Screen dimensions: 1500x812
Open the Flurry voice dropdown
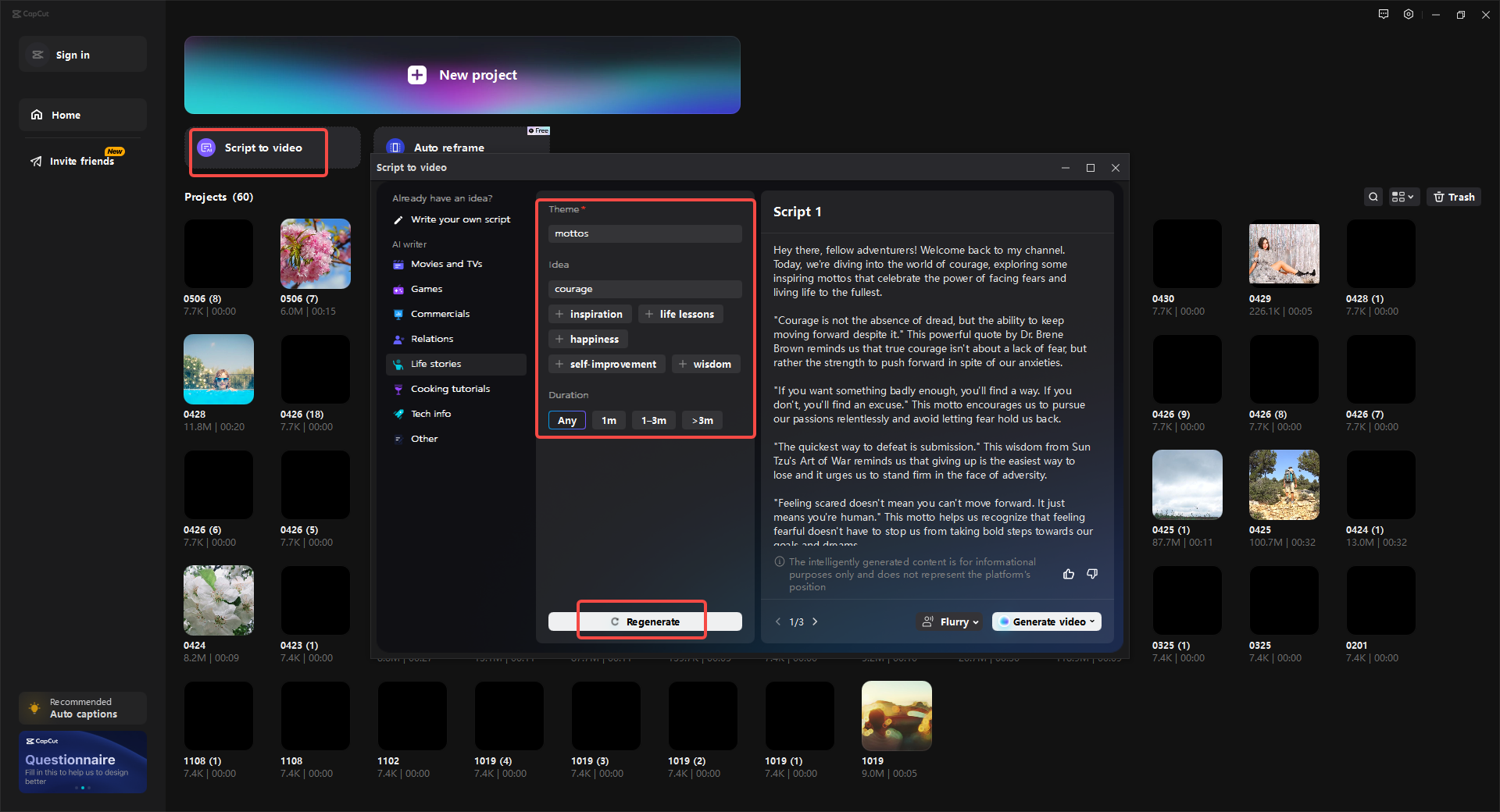951,621
